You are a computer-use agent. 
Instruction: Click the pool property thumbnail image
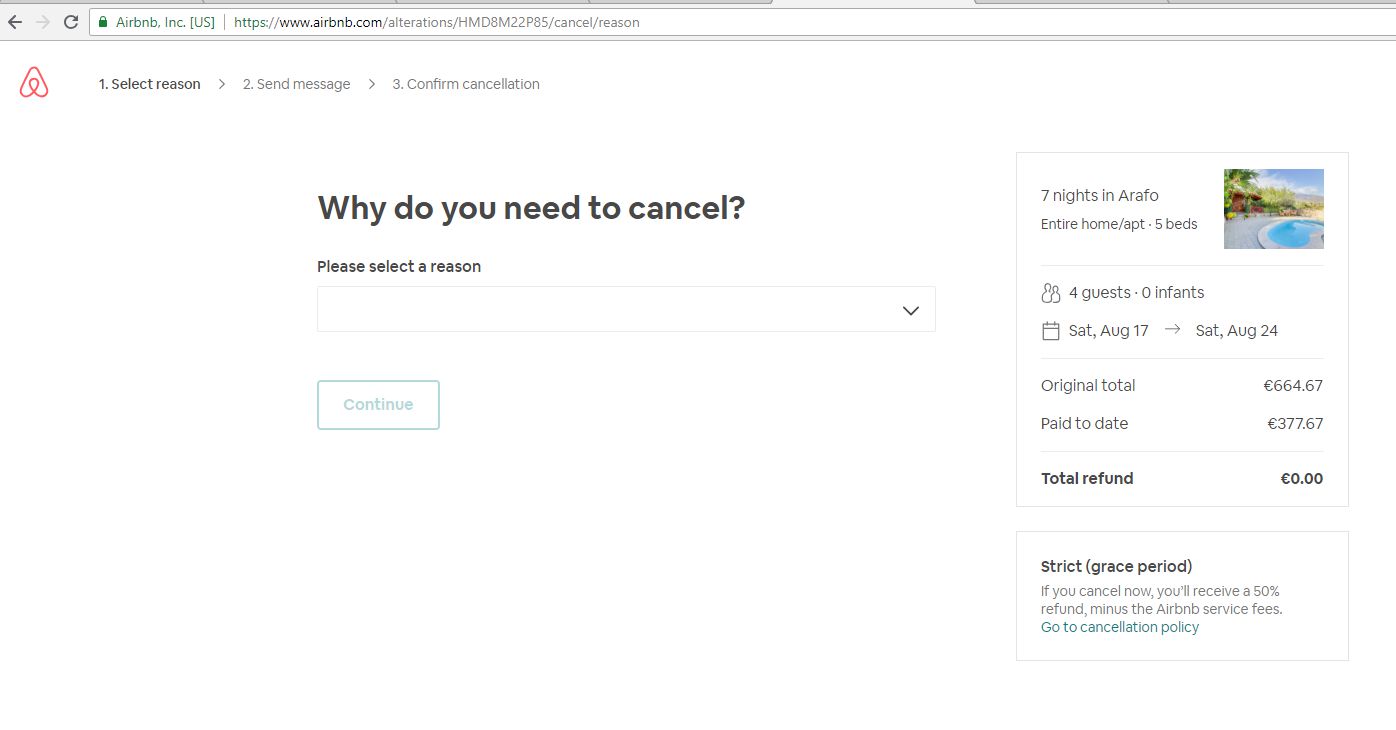pyautogui.click(x=1273, y=208)
